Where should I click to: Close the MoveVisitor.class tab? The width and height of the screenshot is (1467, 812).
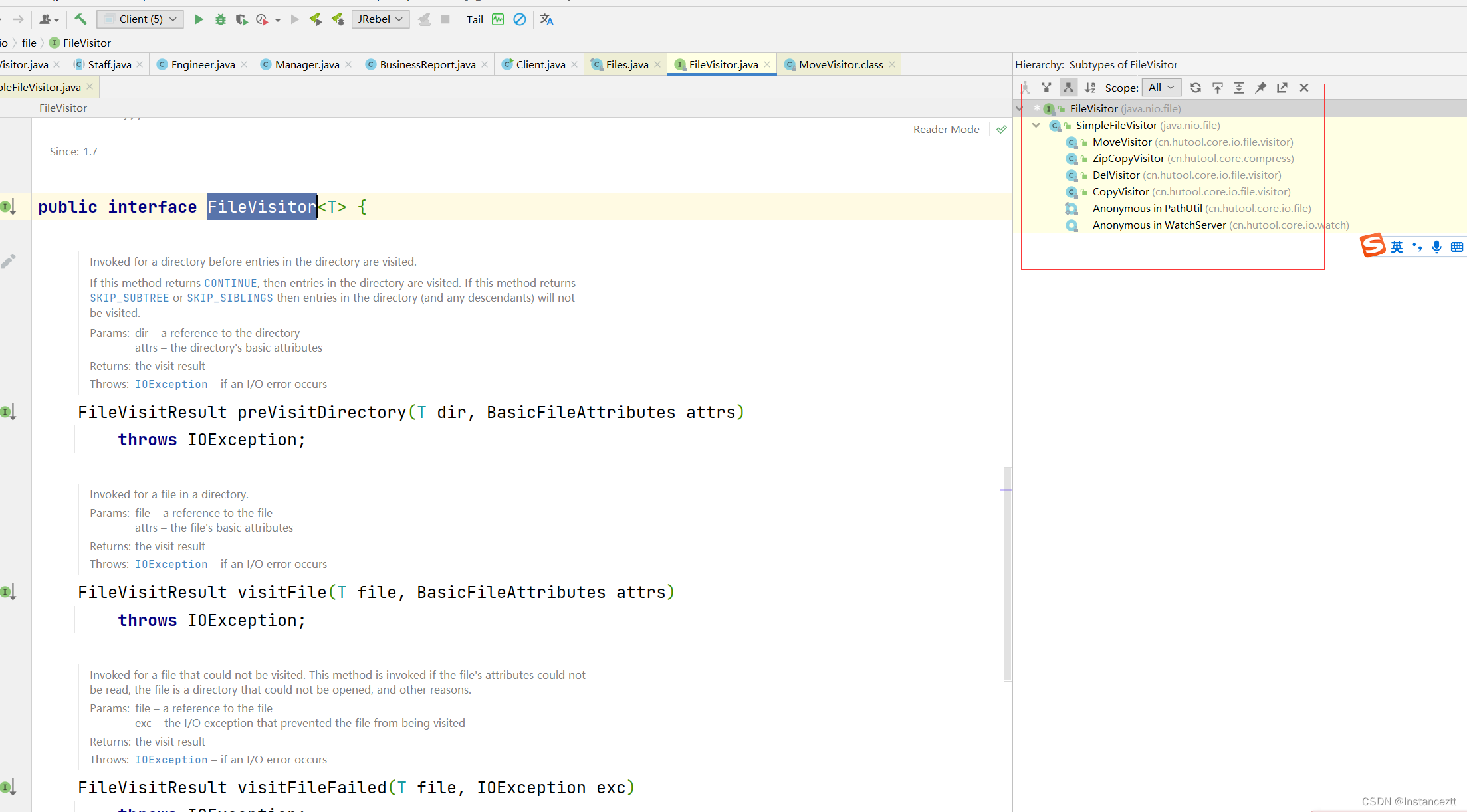tap(892, 64)
